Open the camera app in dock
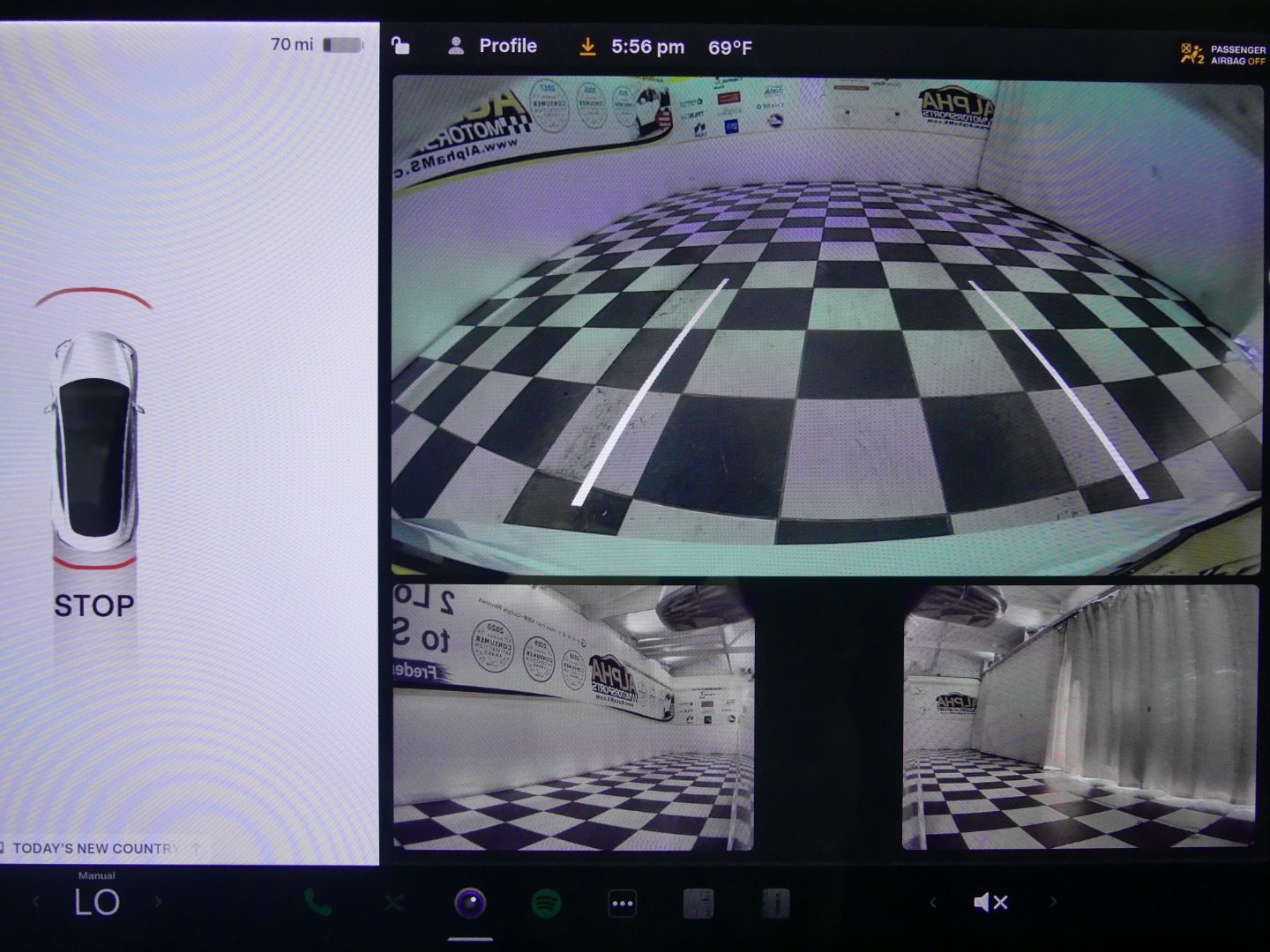Viewport: 1270px width, 952px height. 470,903
